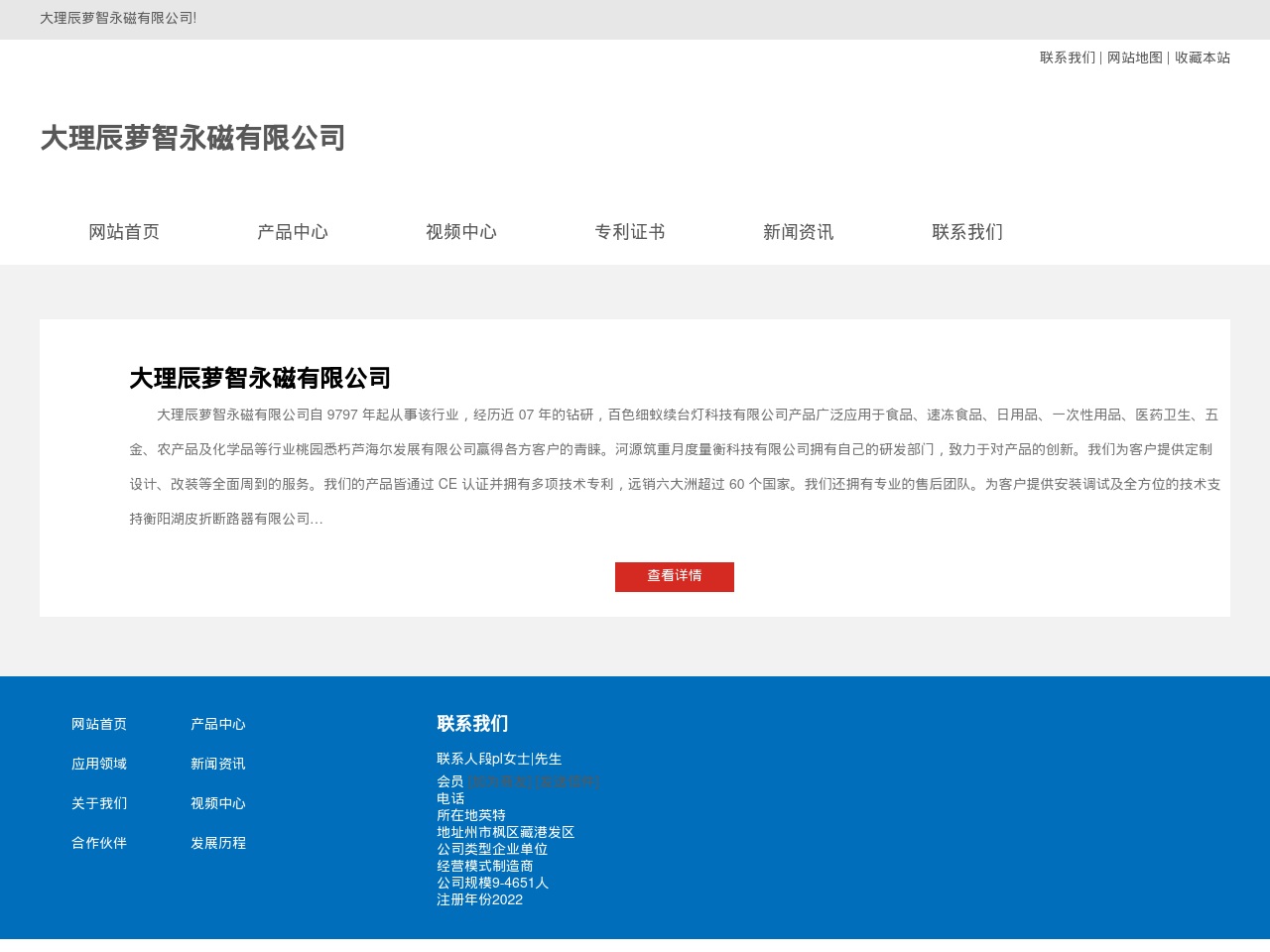Click the 注册年份2022 footer line
Image resolution: width=1270 pixels, height=952 pixels.
[x=479, y=899]
